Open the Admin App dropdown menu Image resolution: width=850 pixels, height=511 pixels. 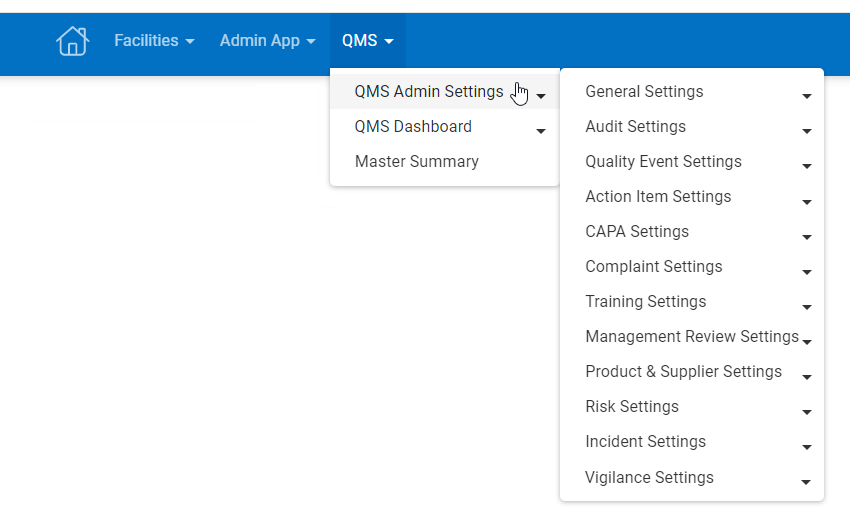(267, 41)
